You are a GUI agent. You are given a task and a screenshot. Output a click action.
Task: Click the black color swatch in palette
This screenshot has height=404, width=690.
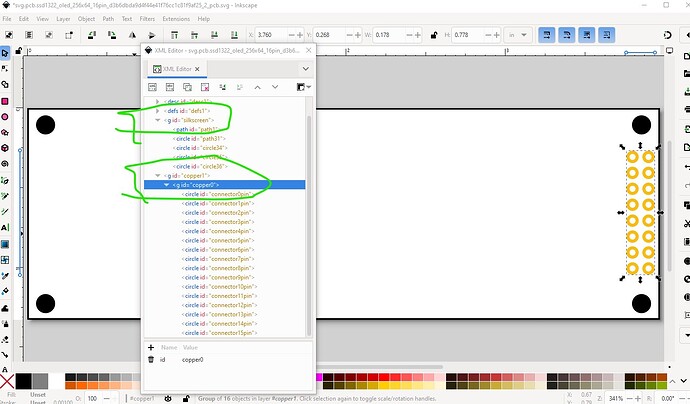coord(23,381)
